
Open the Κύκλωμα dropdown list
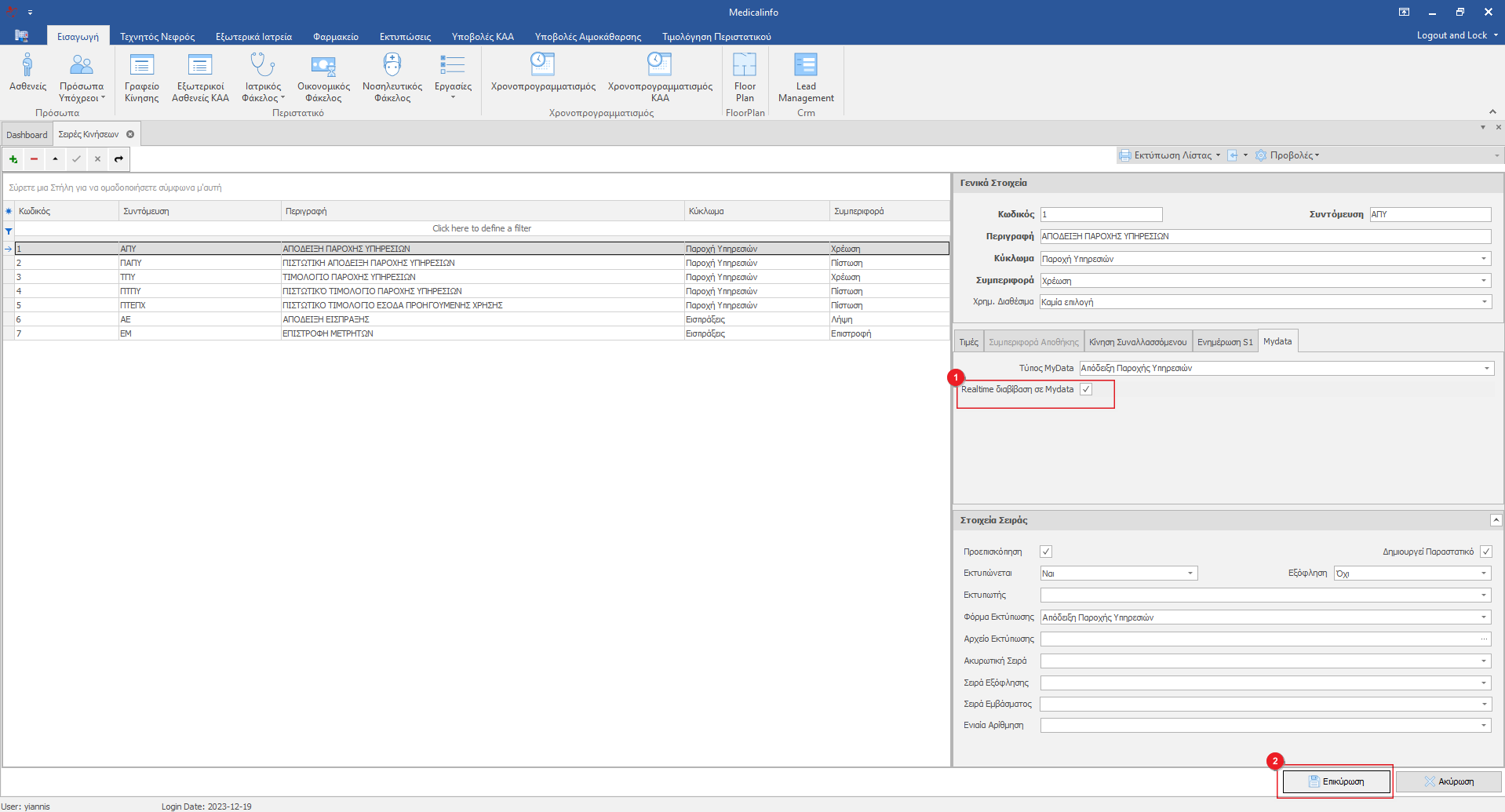(1483, 259)
